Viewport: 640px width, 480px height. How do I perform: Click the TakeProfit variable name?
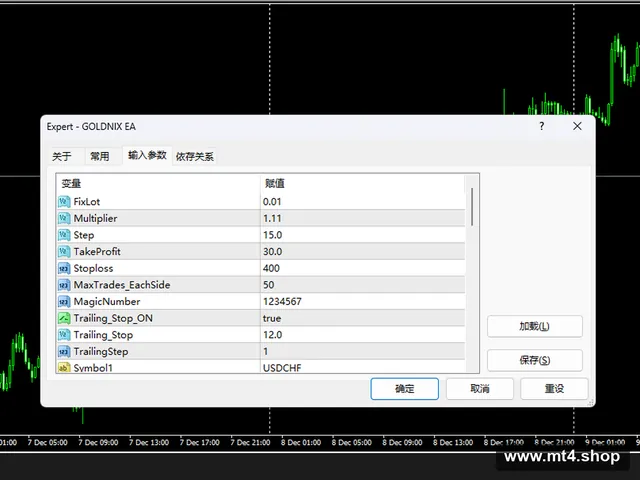click(x=97, y=251)
